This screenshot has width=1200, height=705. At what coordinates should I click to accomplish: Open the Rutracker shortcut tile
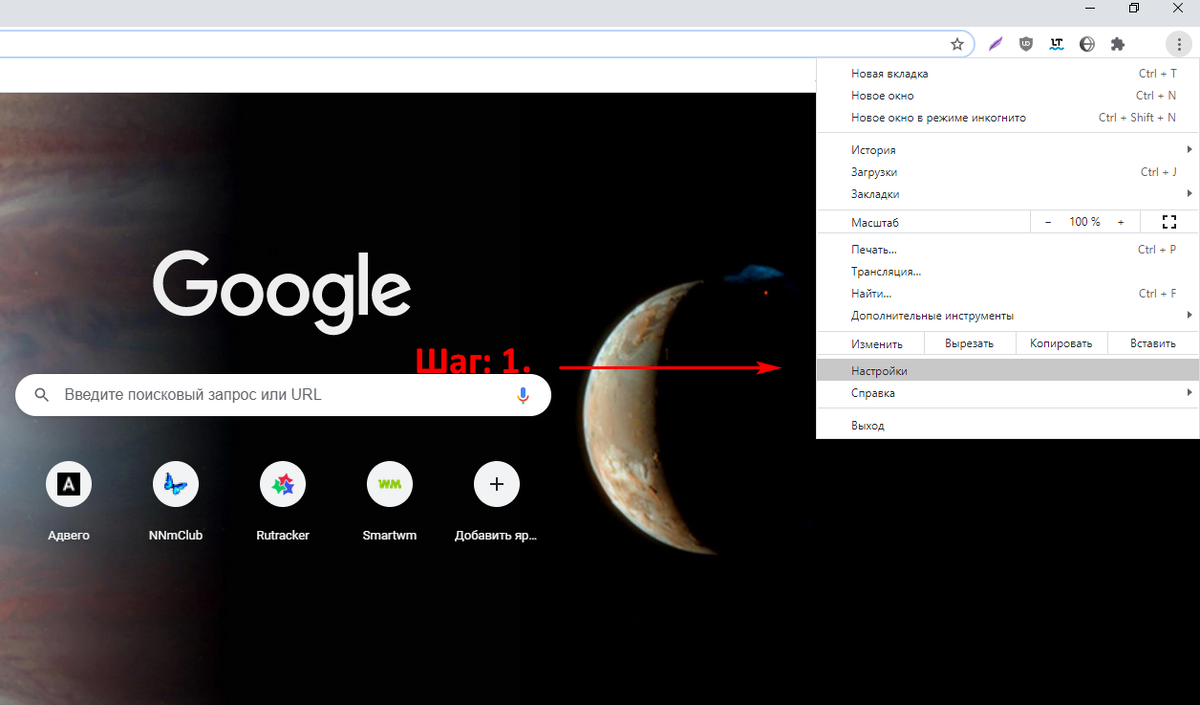click(x=283, y=500)
